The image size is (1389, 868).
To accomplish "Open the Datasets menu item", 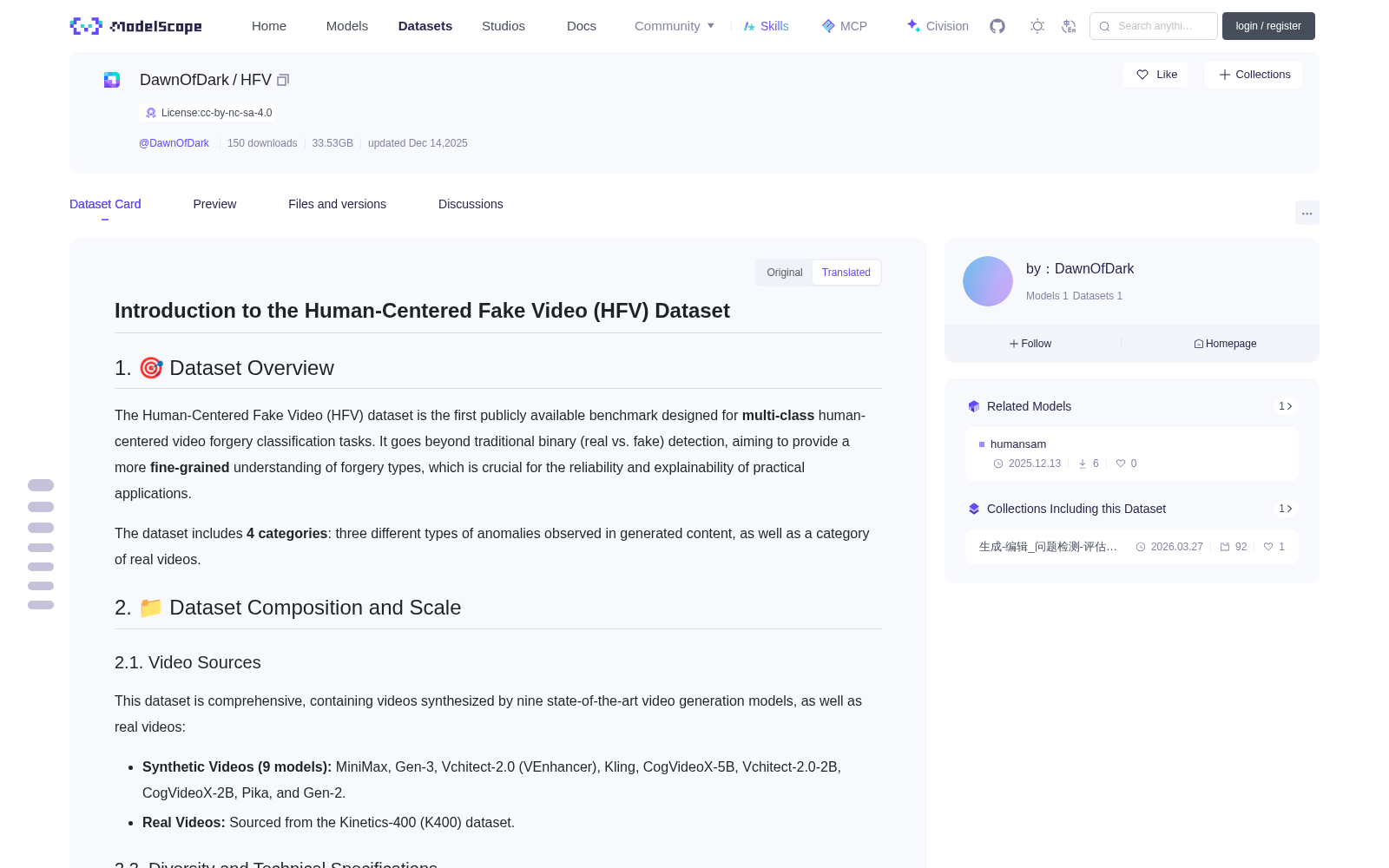I will pyautogui.click(x=425, y=26).
